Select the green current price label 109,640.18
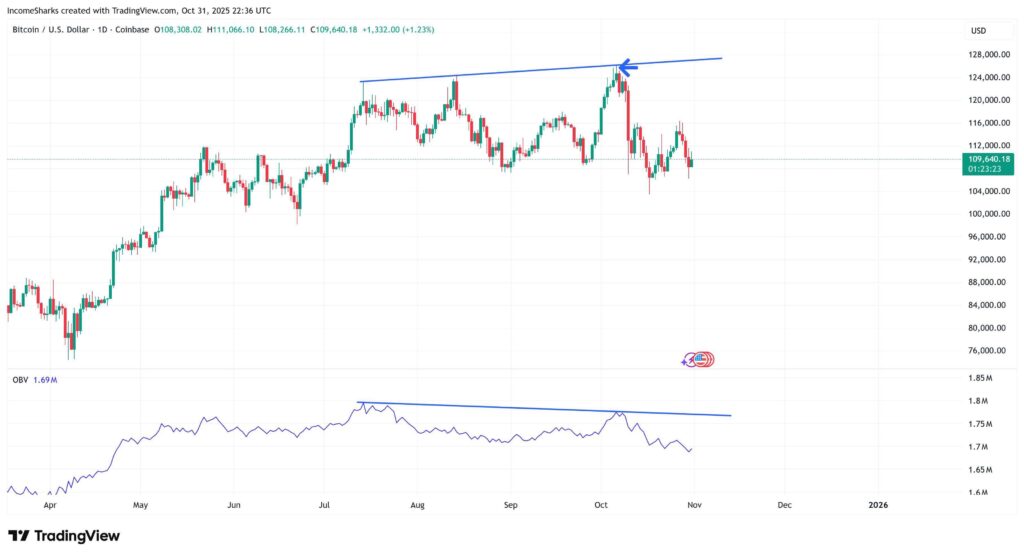Screen dimensions: 1024x557 click(989, 159)
